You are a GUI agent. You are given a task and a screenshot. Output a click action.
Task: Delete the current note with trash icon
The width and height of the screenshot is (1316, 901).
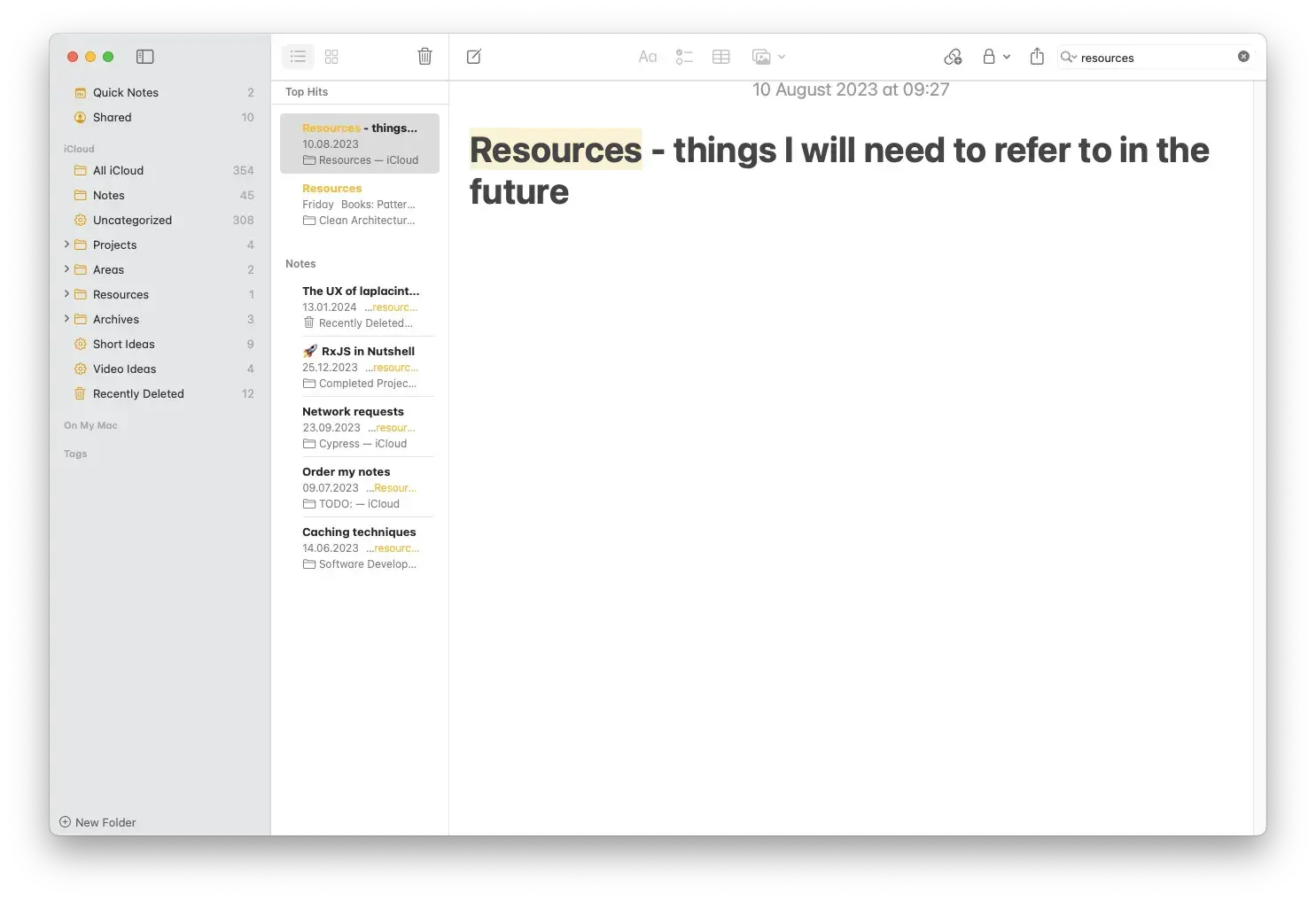point(424,56)
